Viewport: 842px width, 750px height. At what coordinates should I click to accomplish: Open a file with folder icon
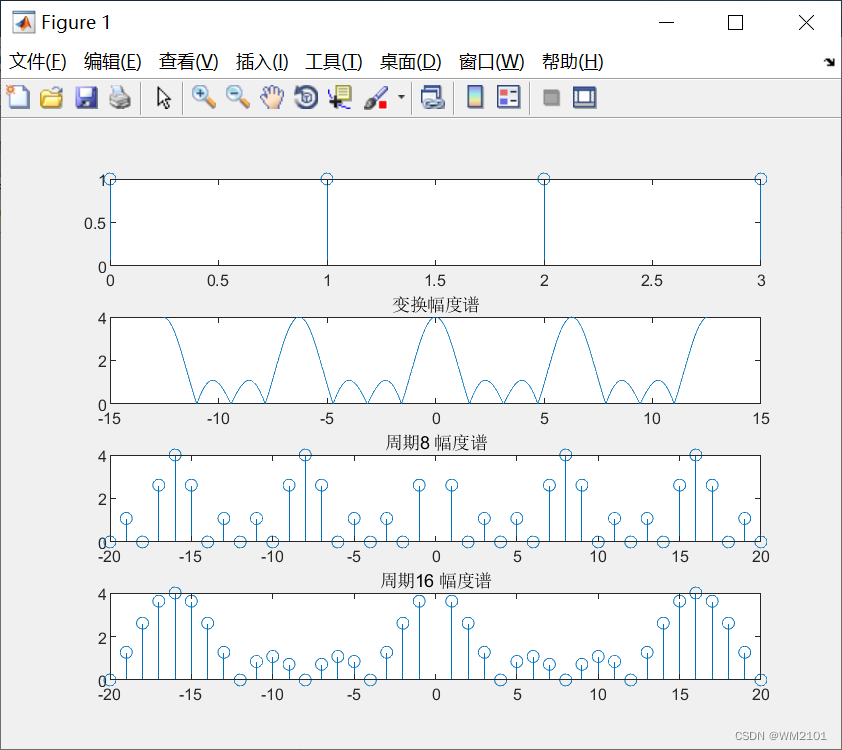[52, 98]
